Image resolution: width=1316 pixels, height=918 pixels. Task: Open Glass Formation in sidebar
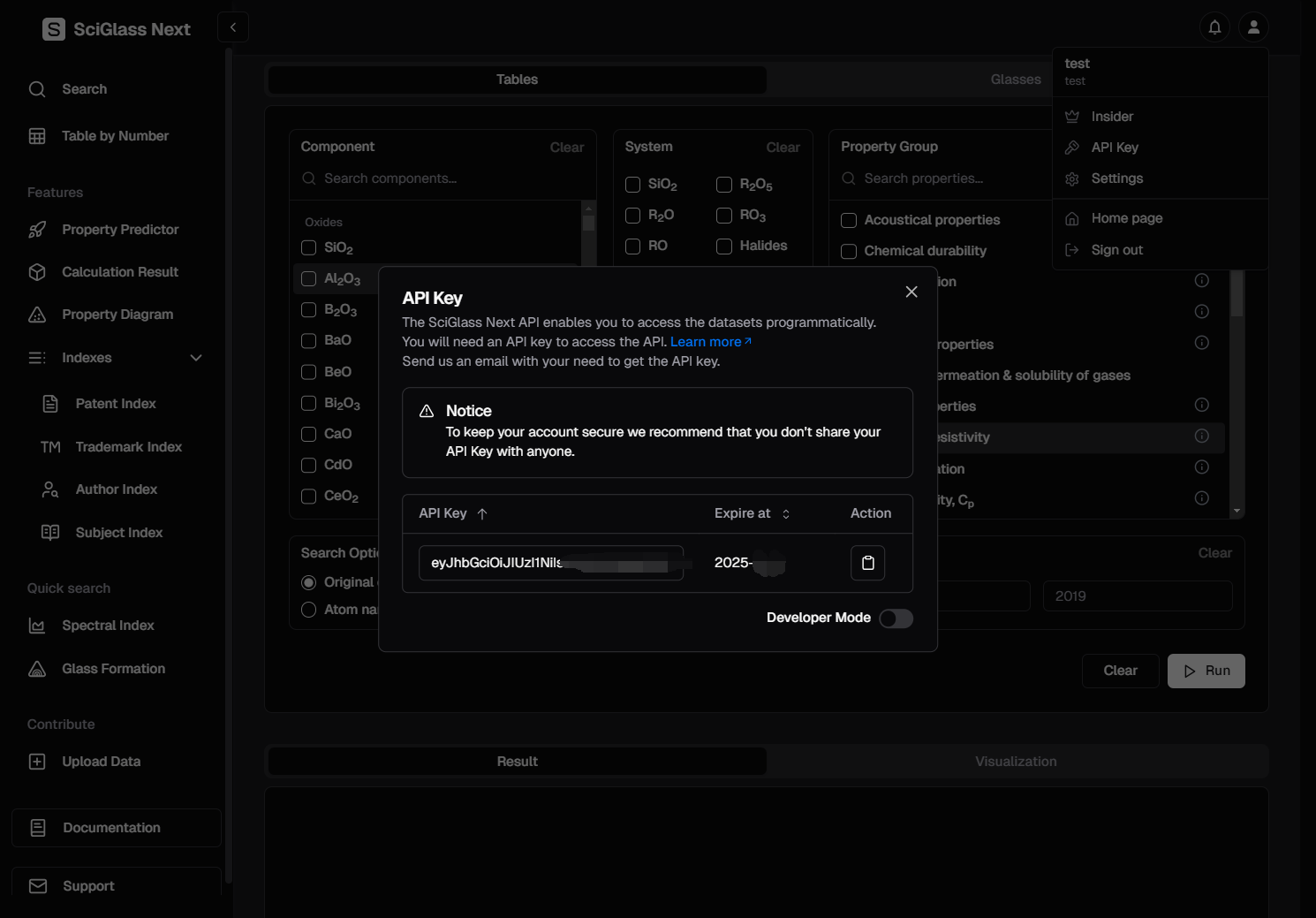(113, 669)
